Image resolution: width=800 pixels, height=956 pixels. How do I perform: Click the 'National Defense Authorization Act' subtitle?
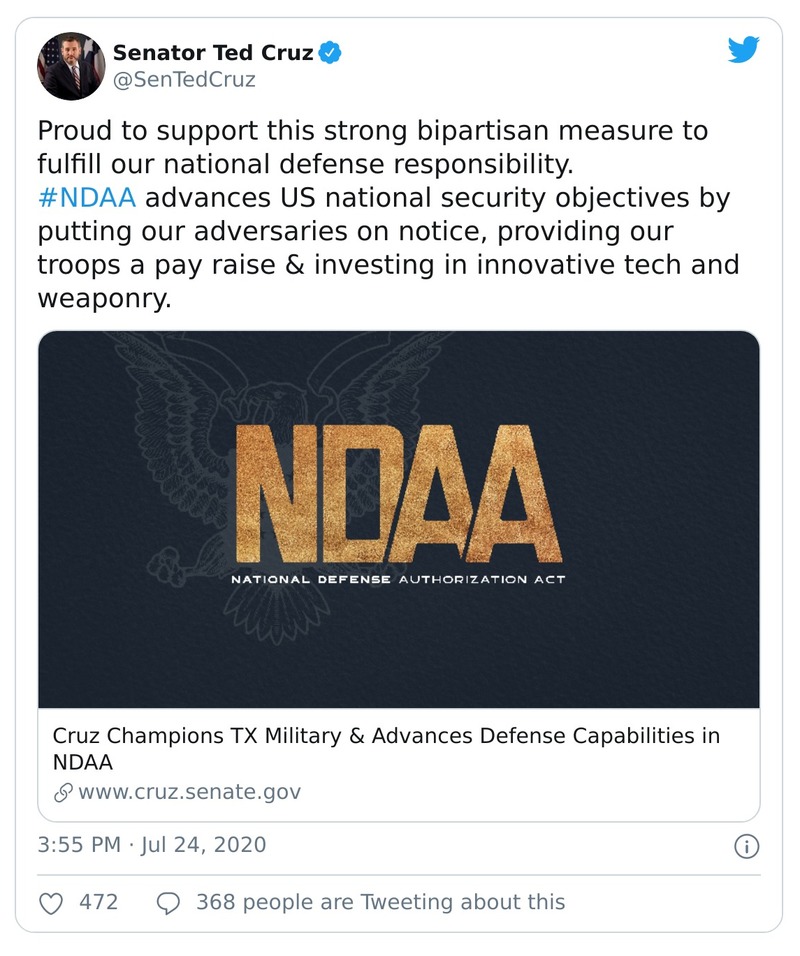398,579
